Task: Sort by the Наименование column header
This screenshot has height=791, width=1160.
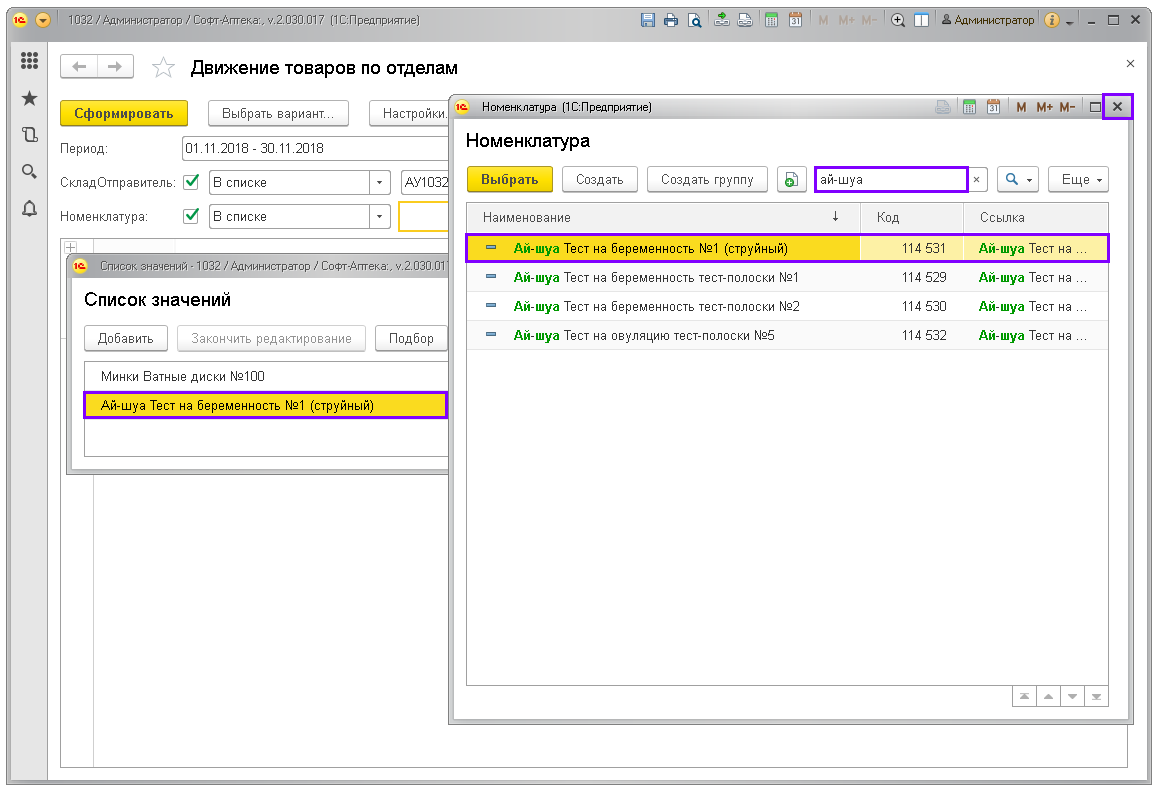Action: pyautogui.click(x=660, y=217)
